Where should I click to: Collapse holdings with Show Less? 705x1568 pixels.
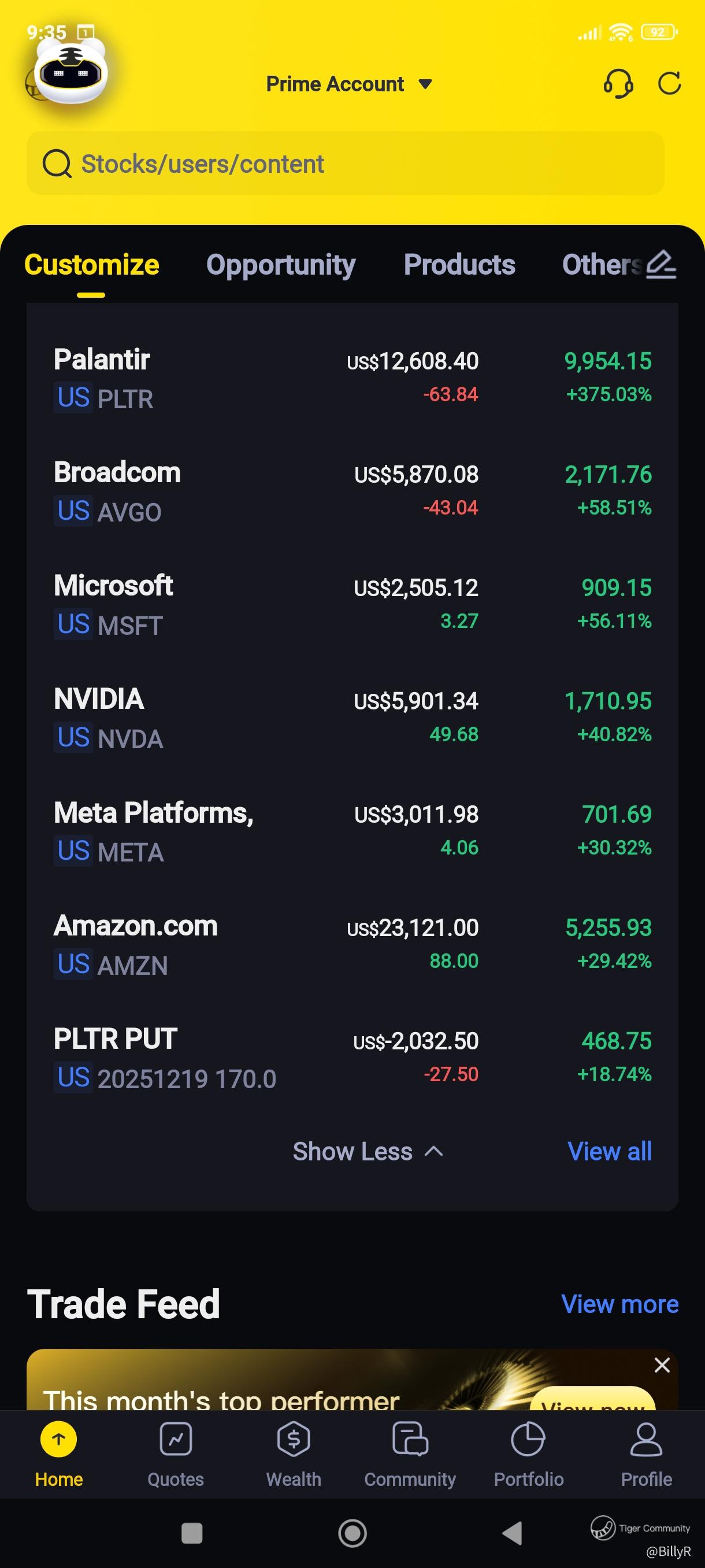(368, 1152)
